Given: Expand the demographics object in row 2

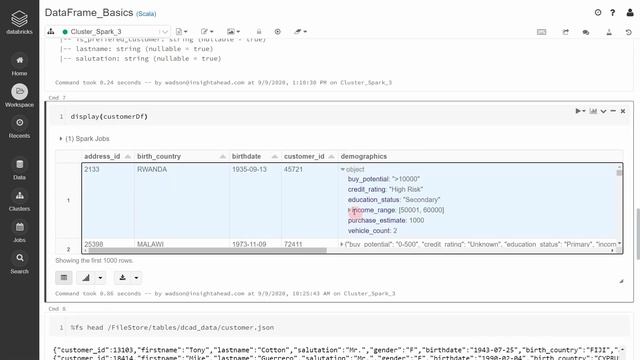Looking at the screenshot, I should point(342,244).
